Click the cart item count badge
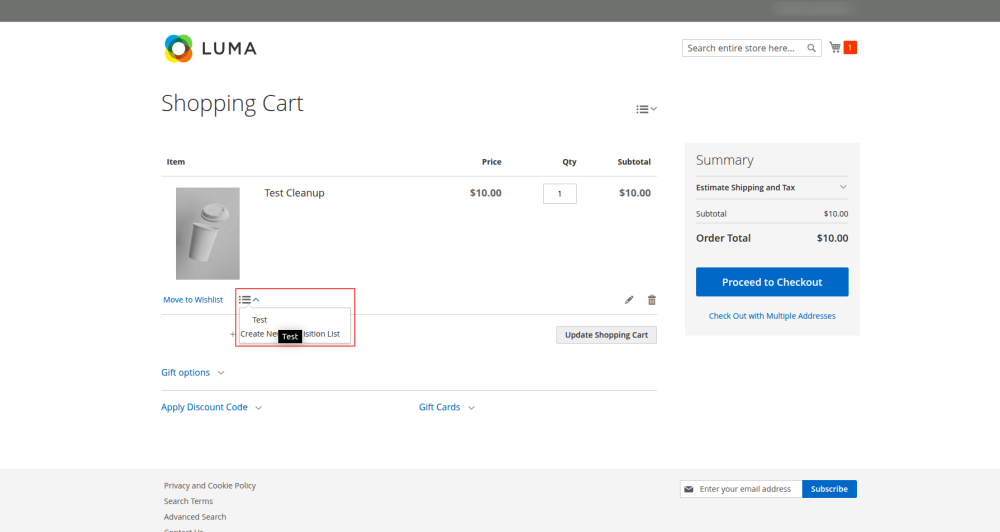Screen dimensions: 1000x532 pos(850,47)
